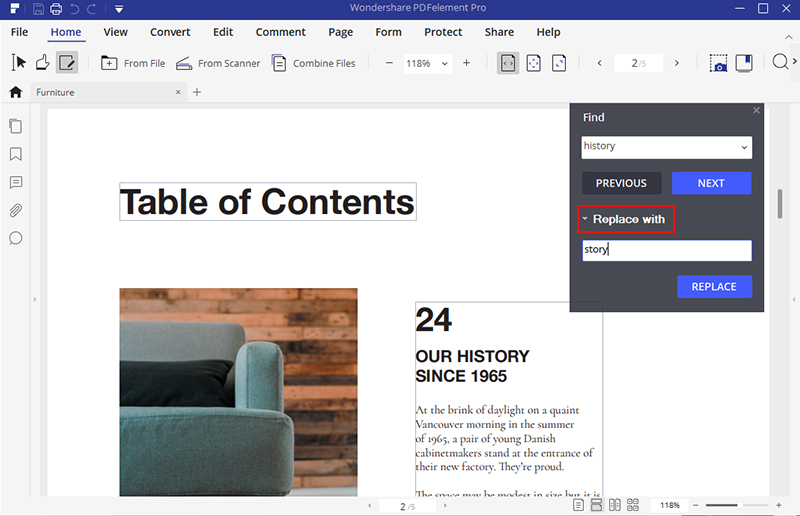Collapse the ribbon with chevron
The image size is (800, 516).
coord(789,37)
